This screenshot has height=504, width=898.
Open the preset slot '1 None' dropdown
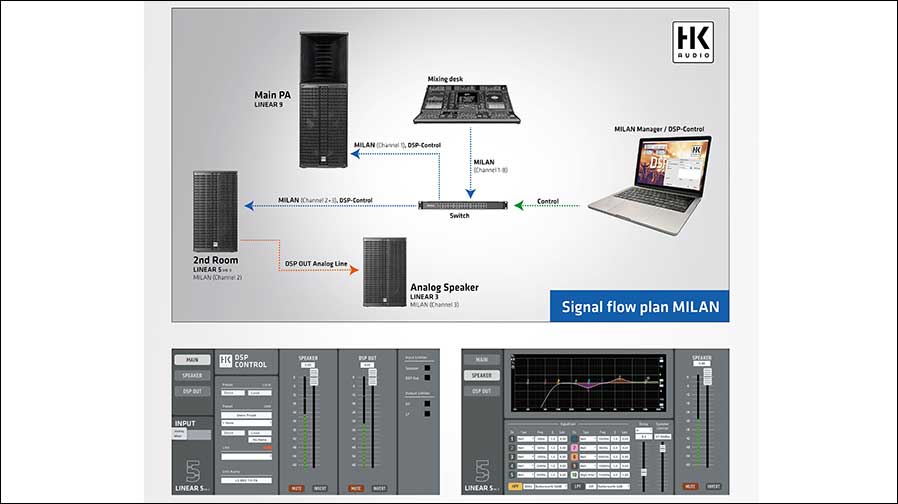click(x=246, y=423)
